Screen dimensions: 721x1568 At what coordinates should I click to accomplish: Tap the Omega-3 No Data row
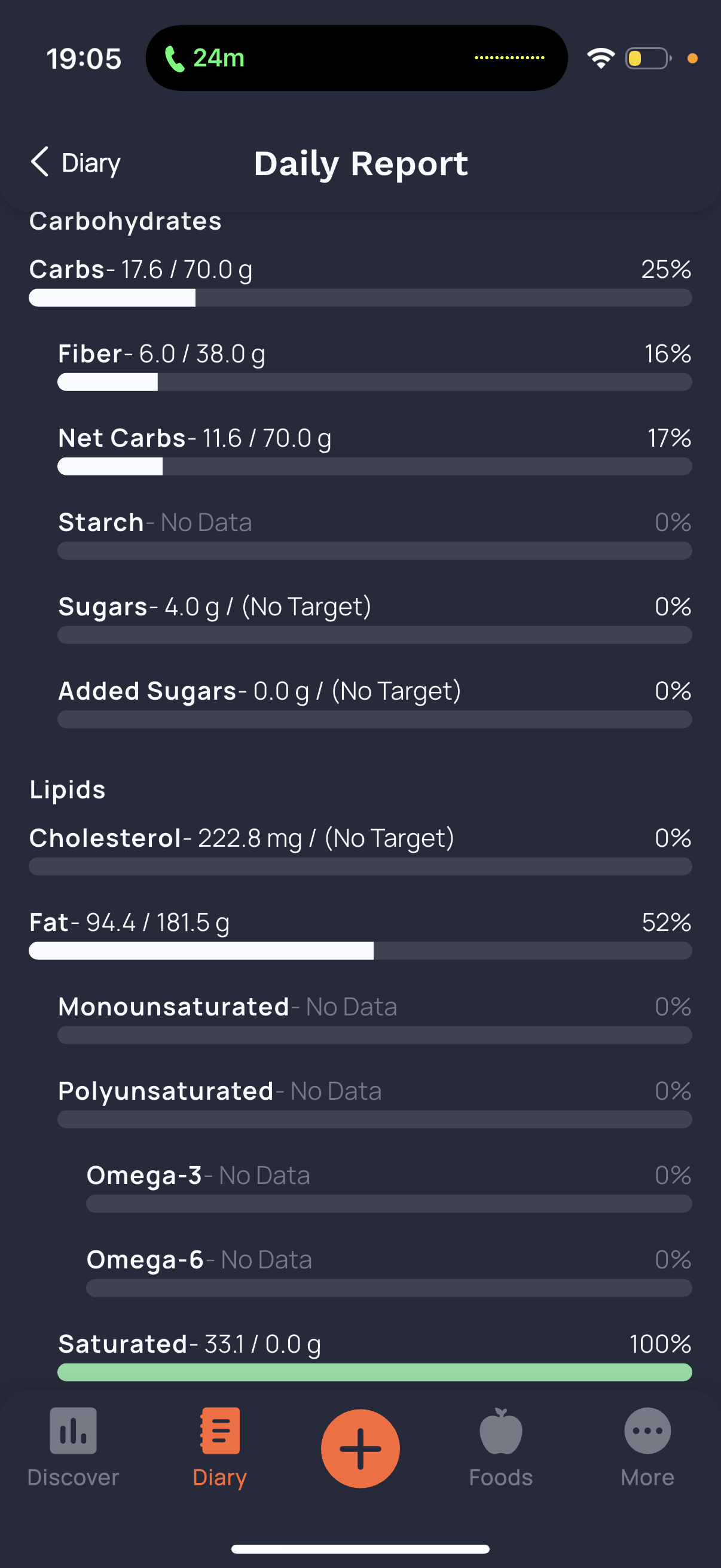tap(198, 1175)
